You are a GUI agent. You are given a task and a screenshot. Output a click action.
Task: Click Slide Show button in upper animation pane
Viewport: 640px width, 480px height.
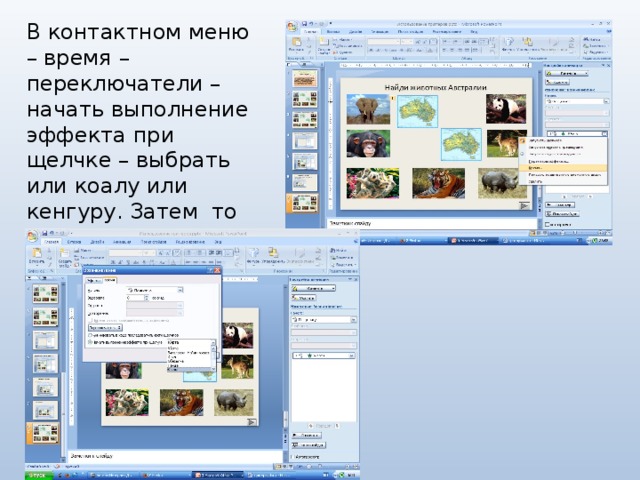562,214
